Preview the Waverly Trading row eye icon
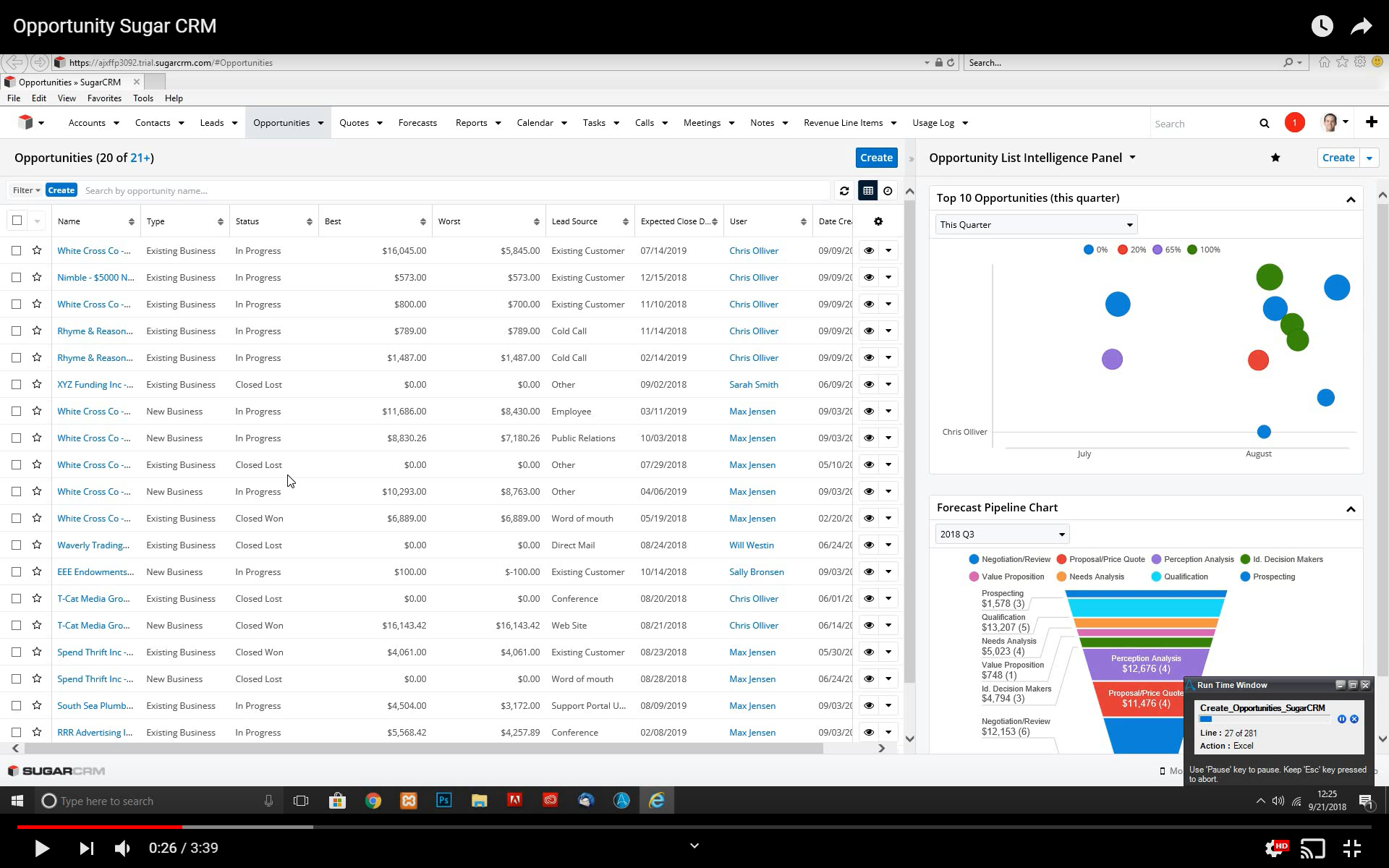The width and height of the screenshot is (1389, 868). click(x=868, y=545)
